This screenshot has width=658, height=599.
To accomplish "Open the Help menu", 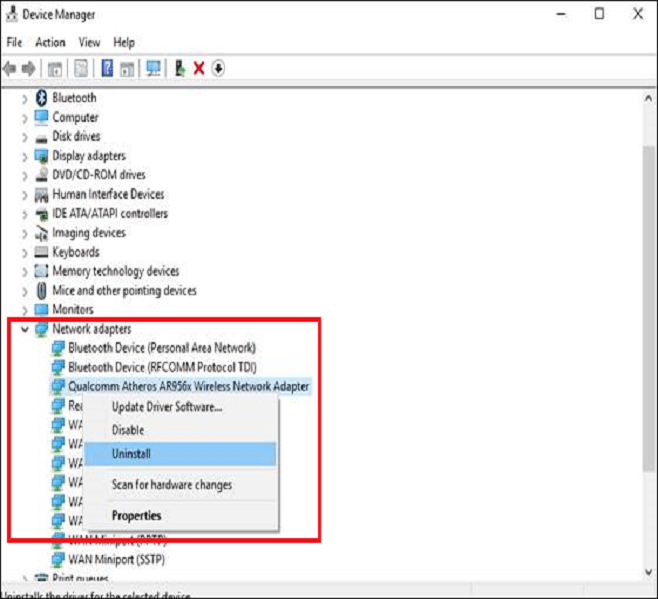I will point(124,42).
